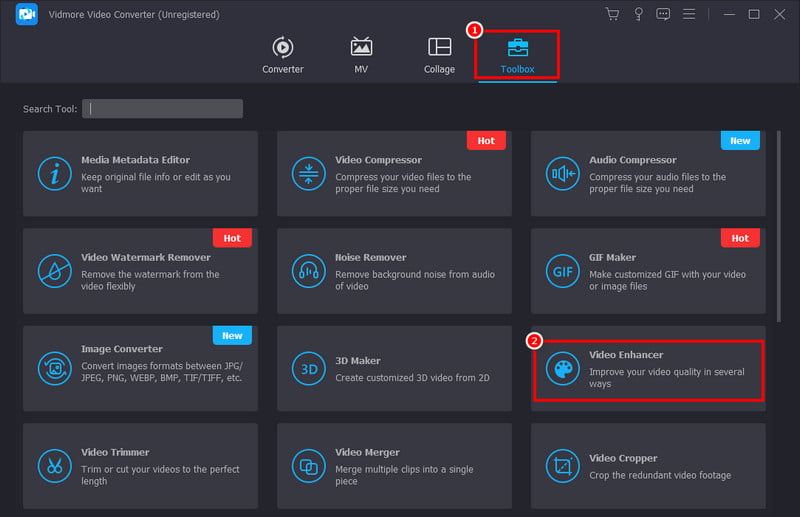Click 'Remove background noise' description

tap(415, 280)
